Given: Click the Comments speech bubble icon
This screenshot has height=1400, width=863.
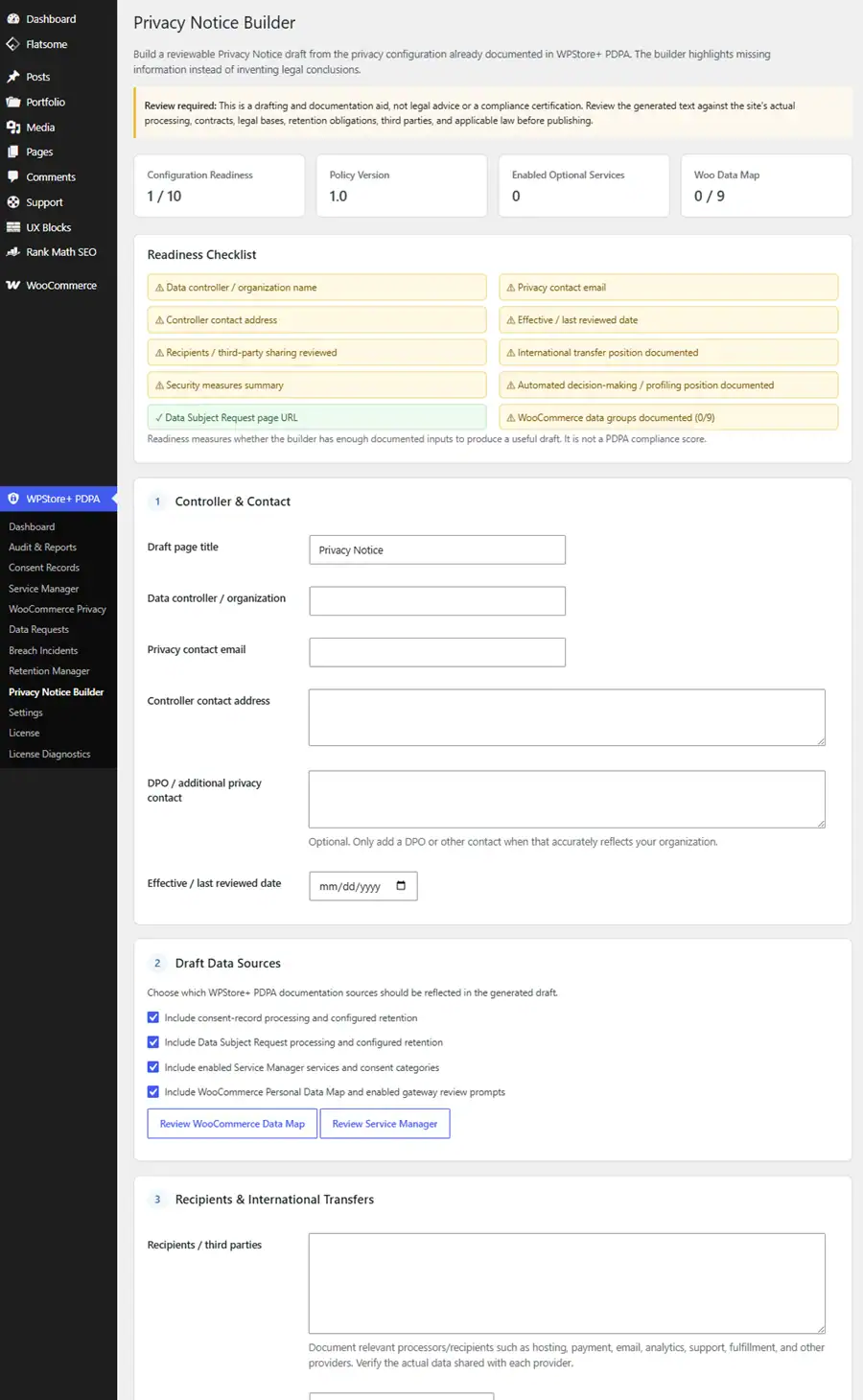Looking at the screenshot, I should tap(13, 176).
